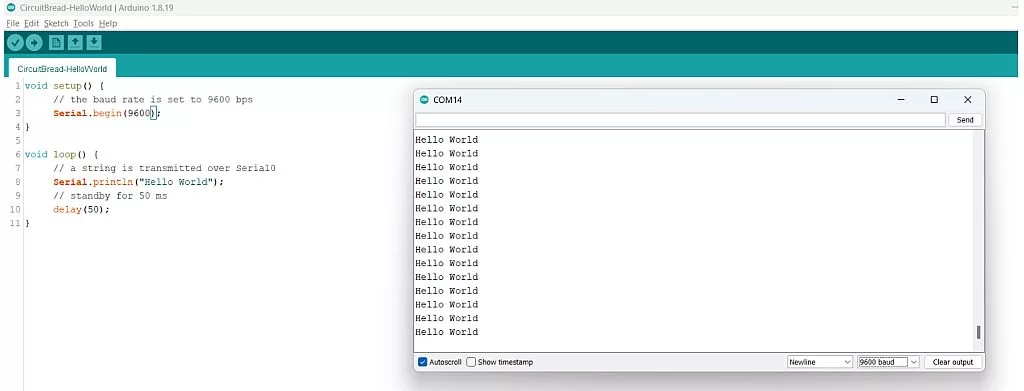Click the Arduino logo in COM14 window
The width and height of the screenshot is (1024, 391).
tap(424, 100)
